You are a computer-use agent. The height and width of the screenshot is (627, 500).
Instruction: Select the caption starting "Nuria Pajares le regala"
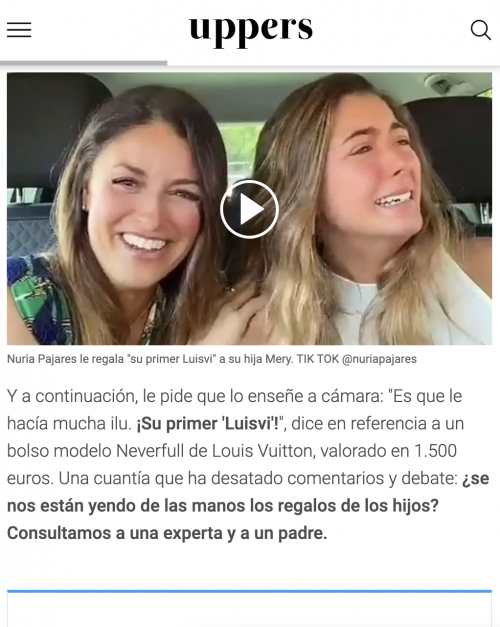[x=212, y=359]
